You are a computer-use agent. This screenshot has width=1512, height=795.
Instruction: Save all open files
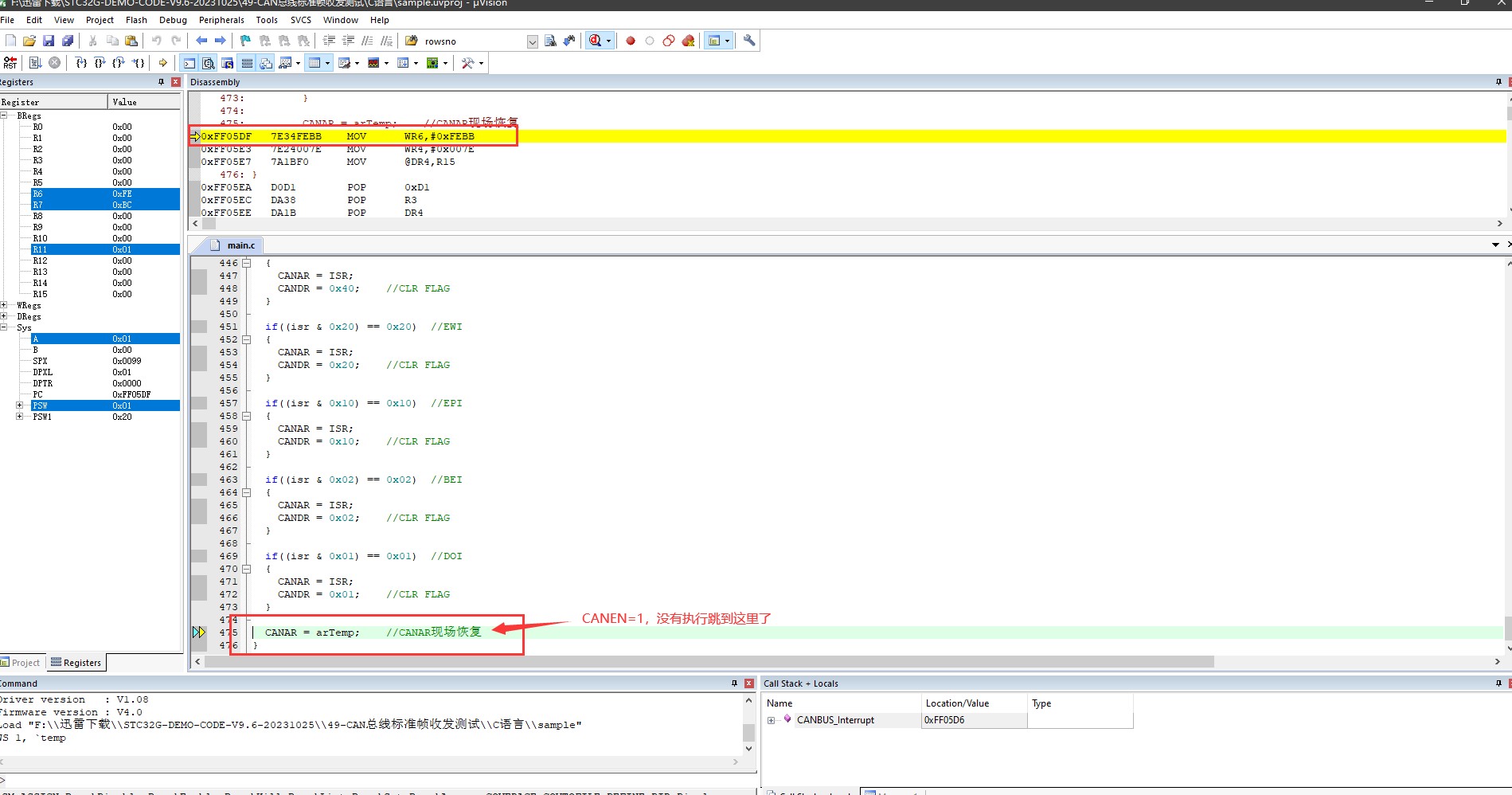click(68, 41)
